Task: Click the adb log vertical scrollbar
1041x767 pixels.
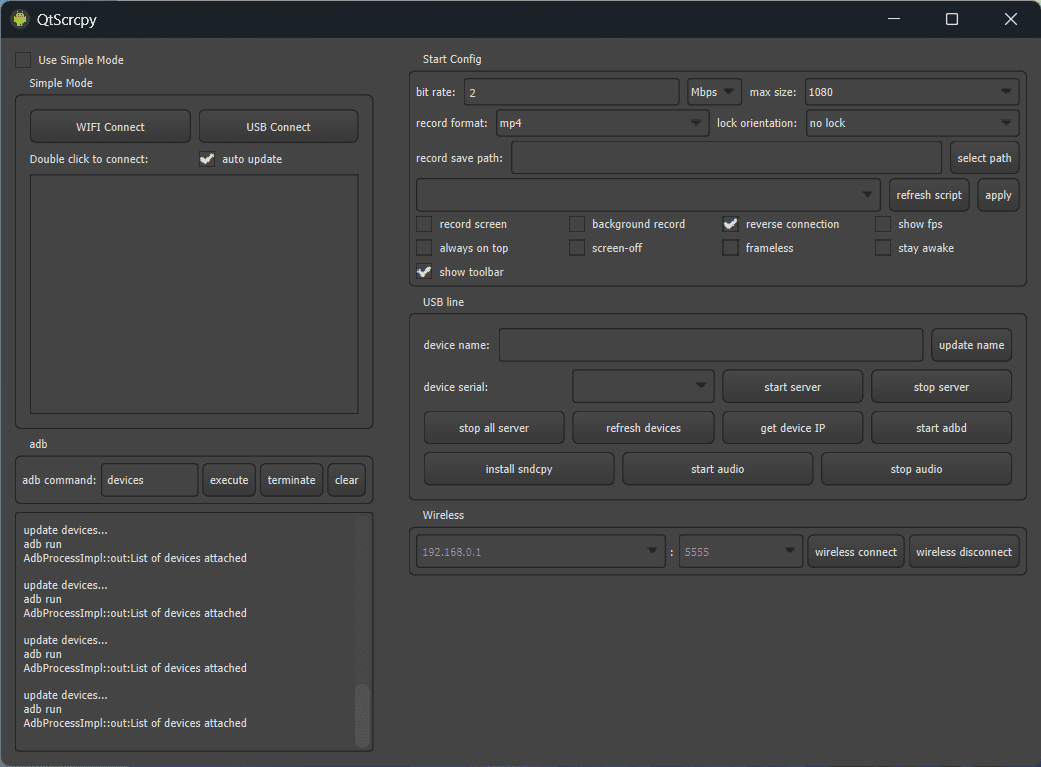Action: [x=362, y=714]
